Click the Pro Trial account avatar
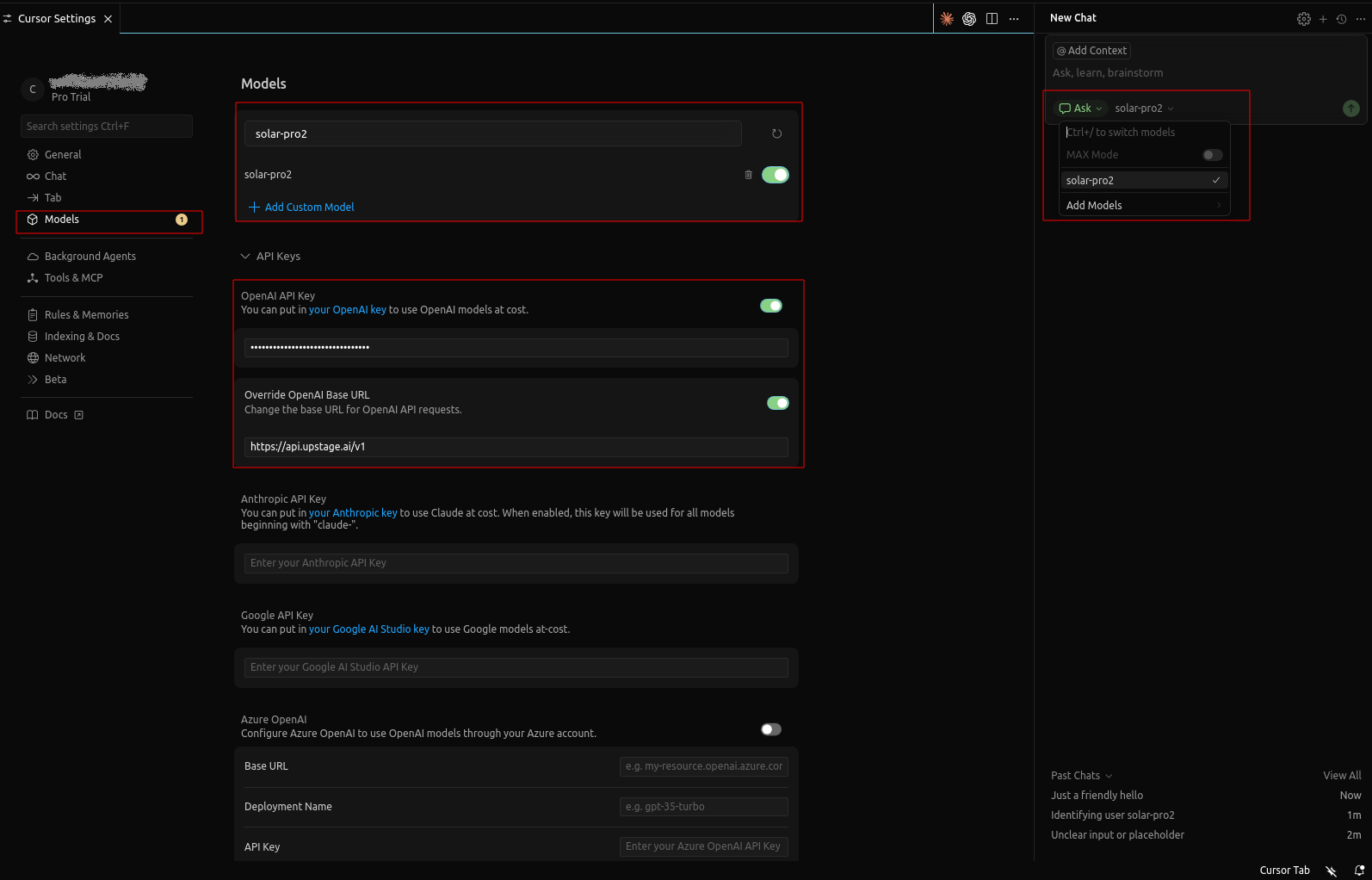Viewport: 1372px width, 880px height. click(33, 89)
